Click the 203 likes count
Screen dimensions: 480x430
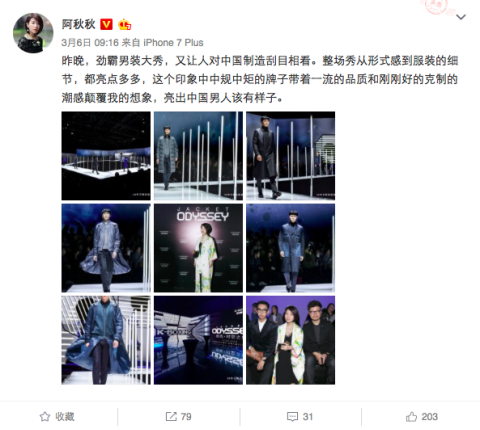pos(429,417)
